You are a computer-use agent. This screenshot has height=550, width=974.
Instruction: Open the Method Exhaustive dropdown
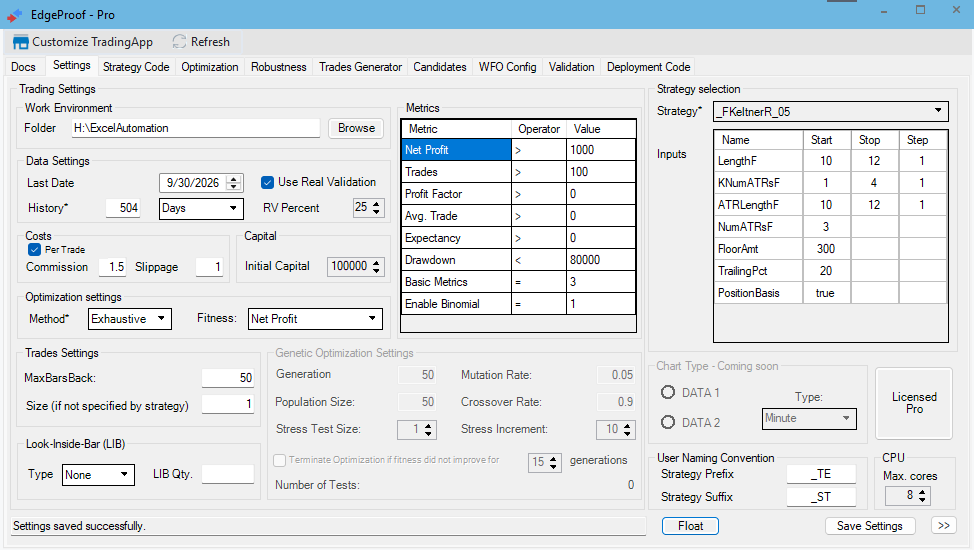[x=130, y=319]
